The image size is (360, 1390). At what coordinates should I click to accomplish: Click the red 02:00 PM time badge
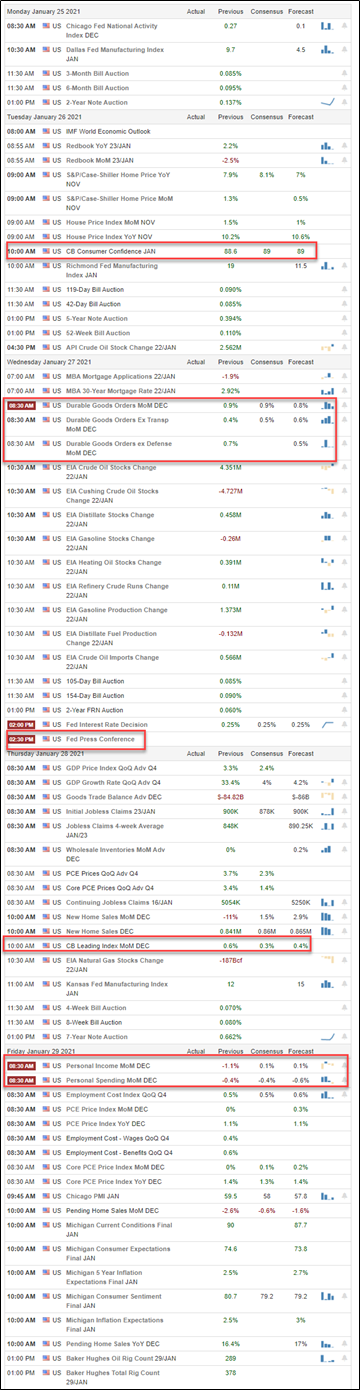pos(22,724)
